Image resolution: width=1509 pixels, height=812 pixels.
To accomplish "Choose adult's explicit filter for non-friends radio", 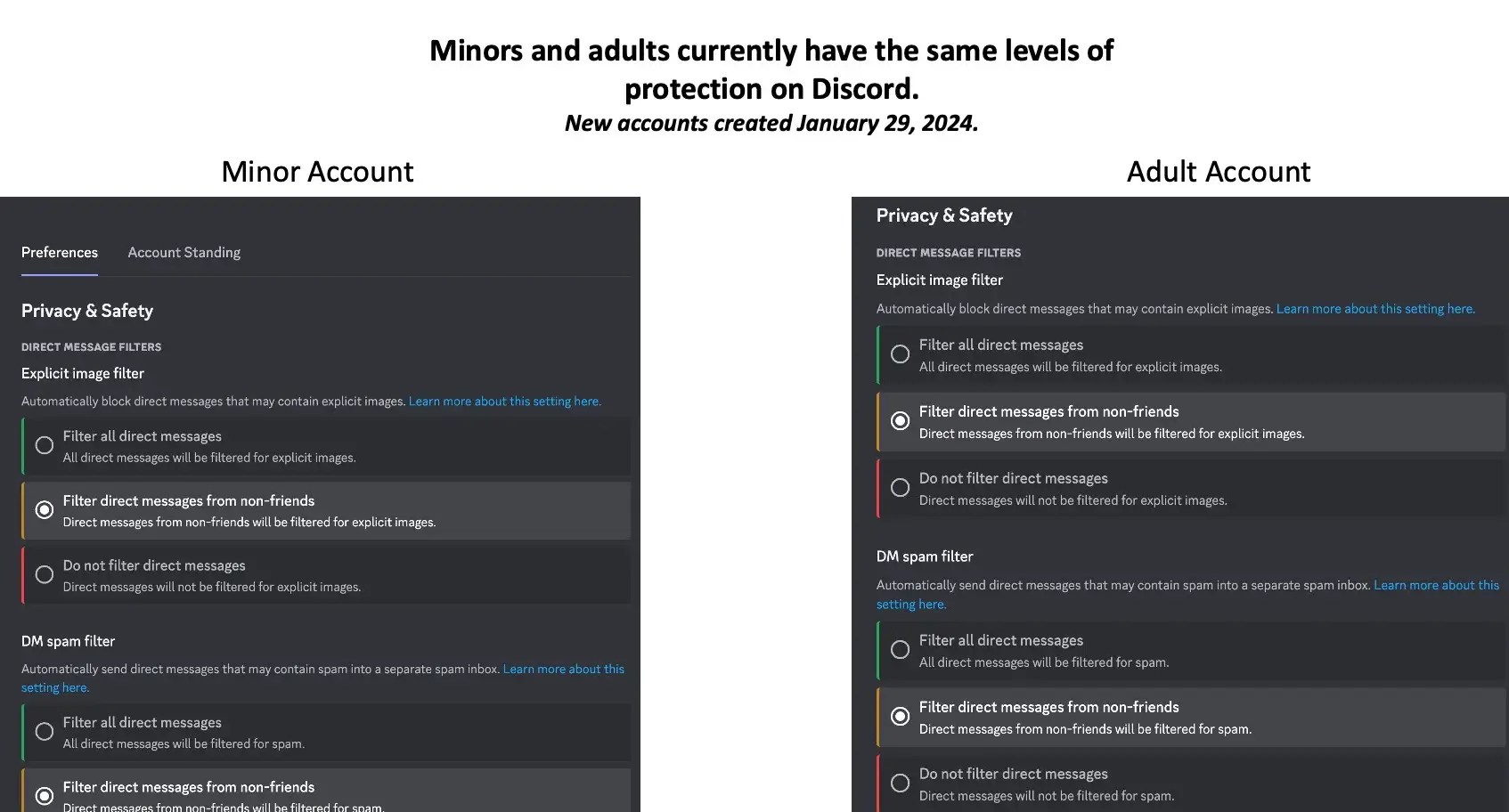I will tap(901, 421).
